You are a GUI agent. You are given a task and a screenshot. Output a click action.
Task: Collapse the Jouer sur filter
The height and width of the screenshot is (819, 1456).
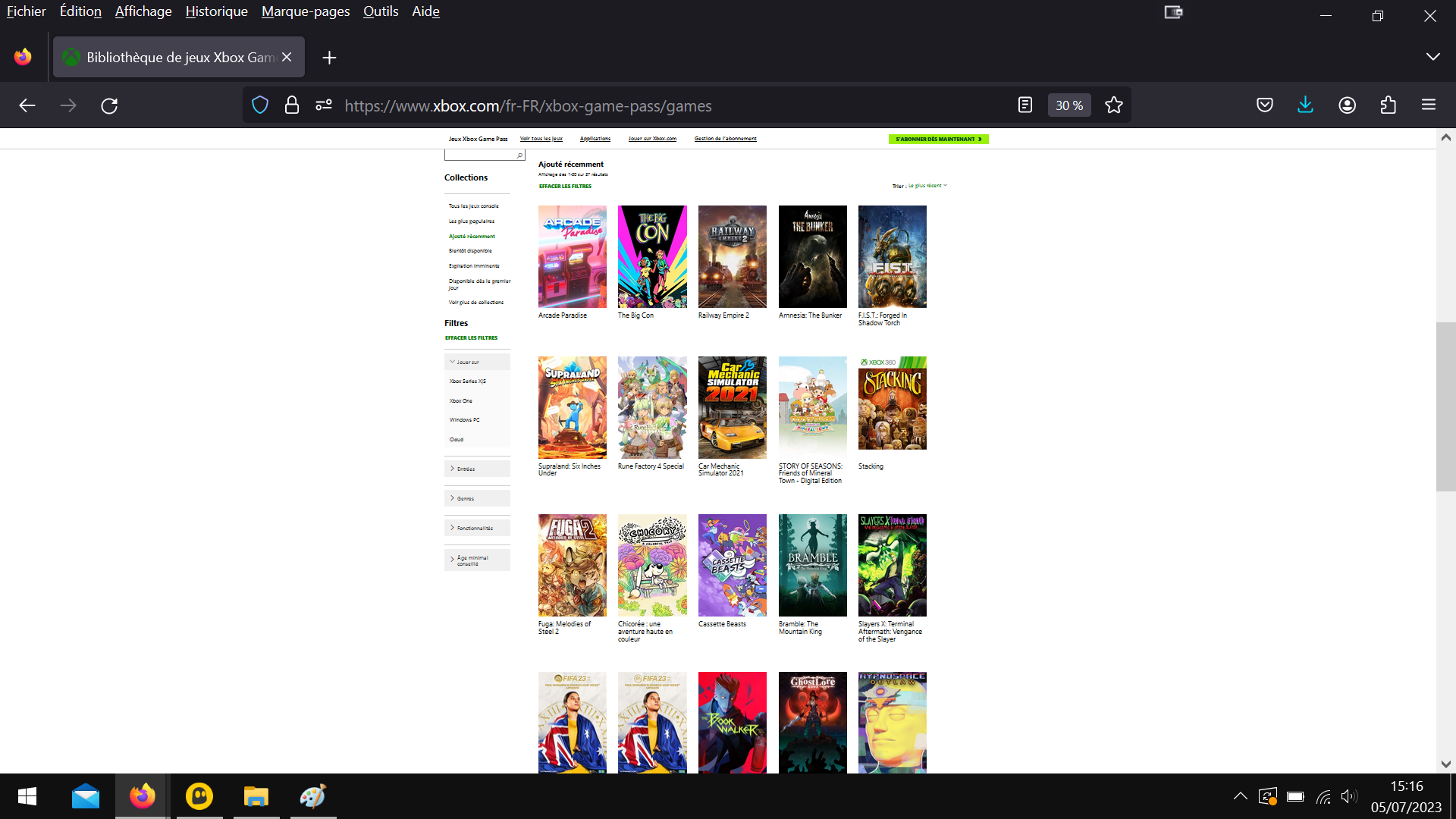pyautogui.click(x=477, y=362)
